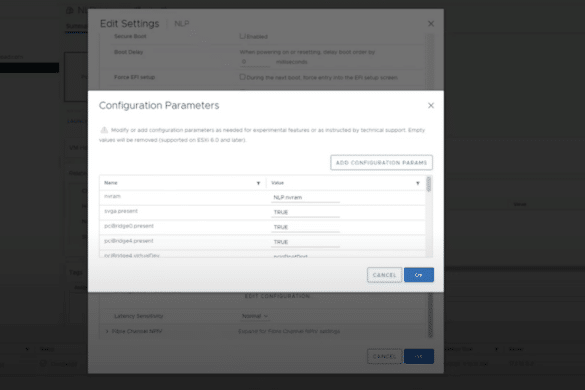Toggle Force EFI setup checkbox
Viewport: 585px width, 390px height.
[x=243, y=77]
